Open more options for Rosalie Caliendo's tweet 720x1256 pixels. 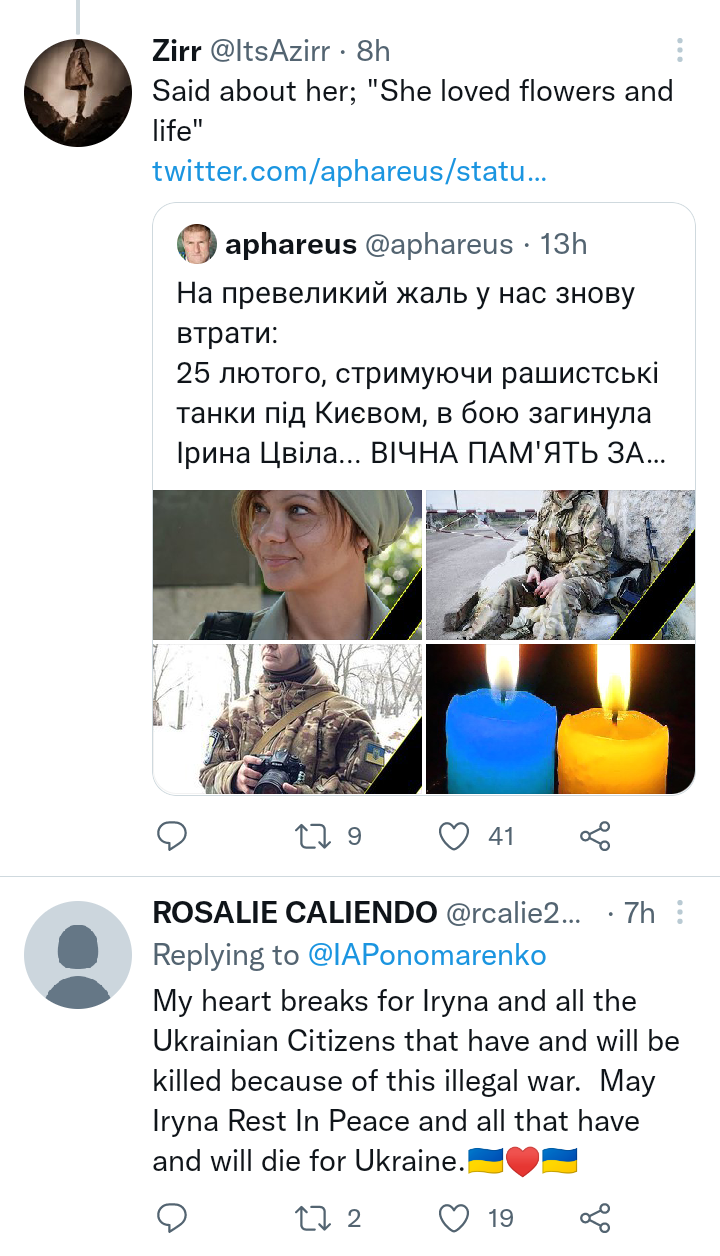[x=680, y=912]
